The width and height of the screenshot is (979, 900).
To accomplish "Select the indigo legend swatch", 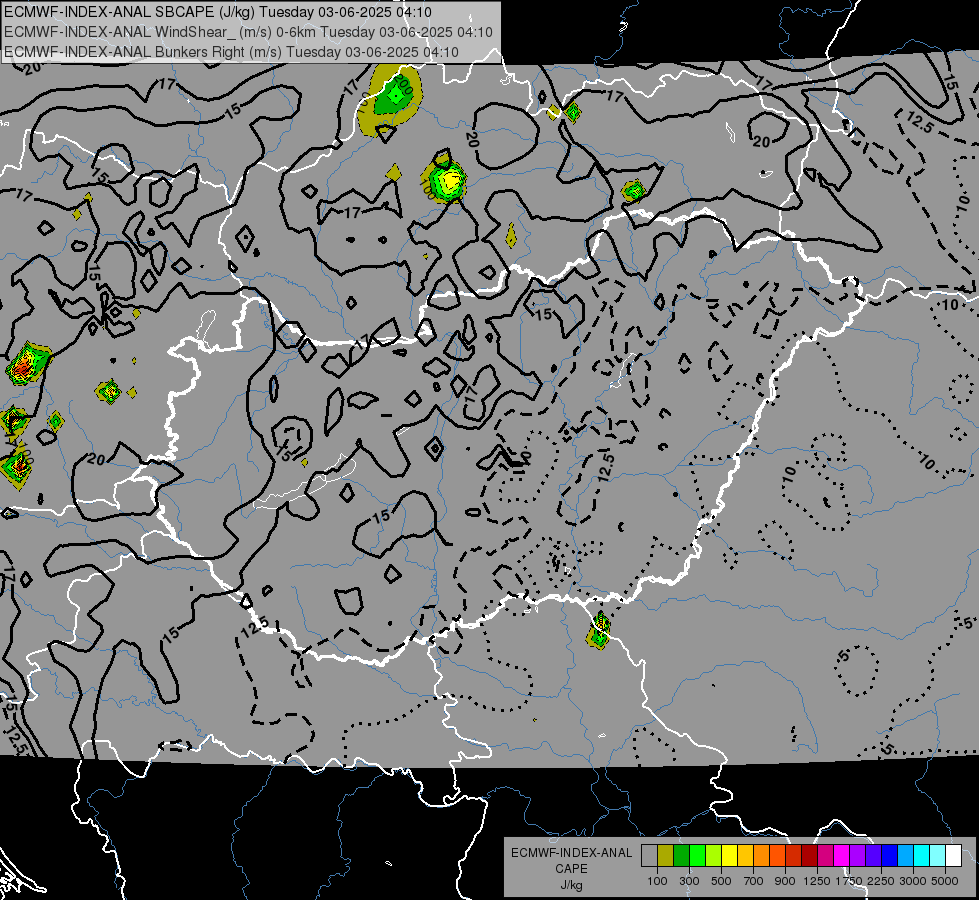I will pyautogui.click(x=873, y=855).
